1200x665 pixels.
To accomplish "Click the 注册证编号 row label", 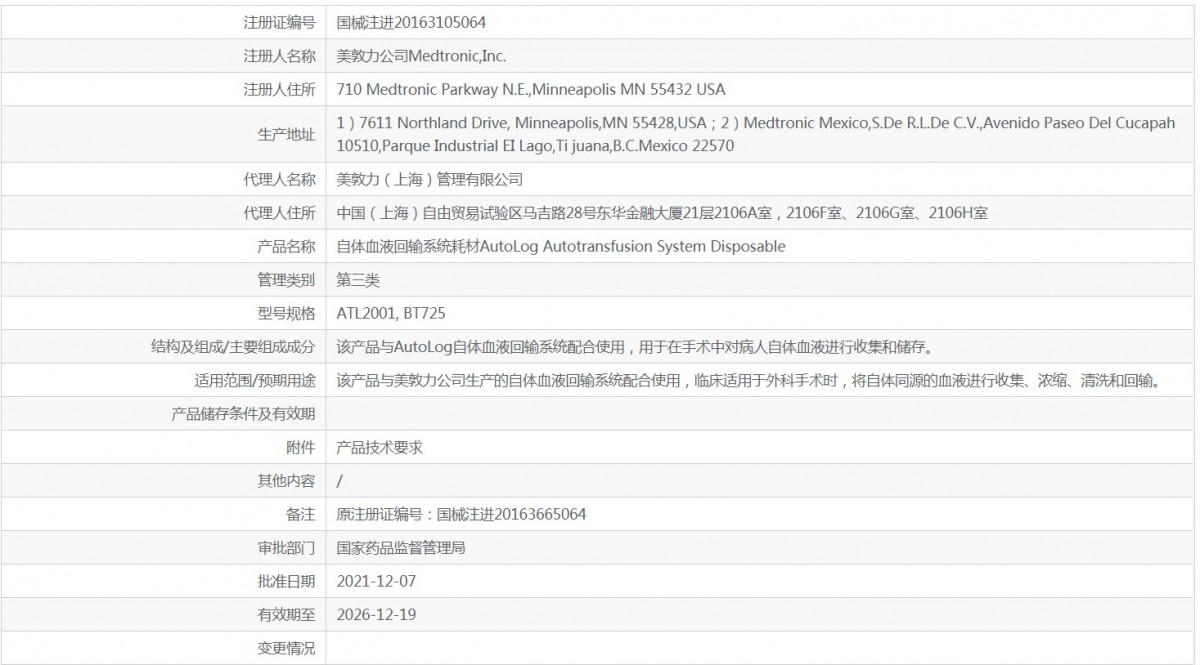I will [279, 22].
